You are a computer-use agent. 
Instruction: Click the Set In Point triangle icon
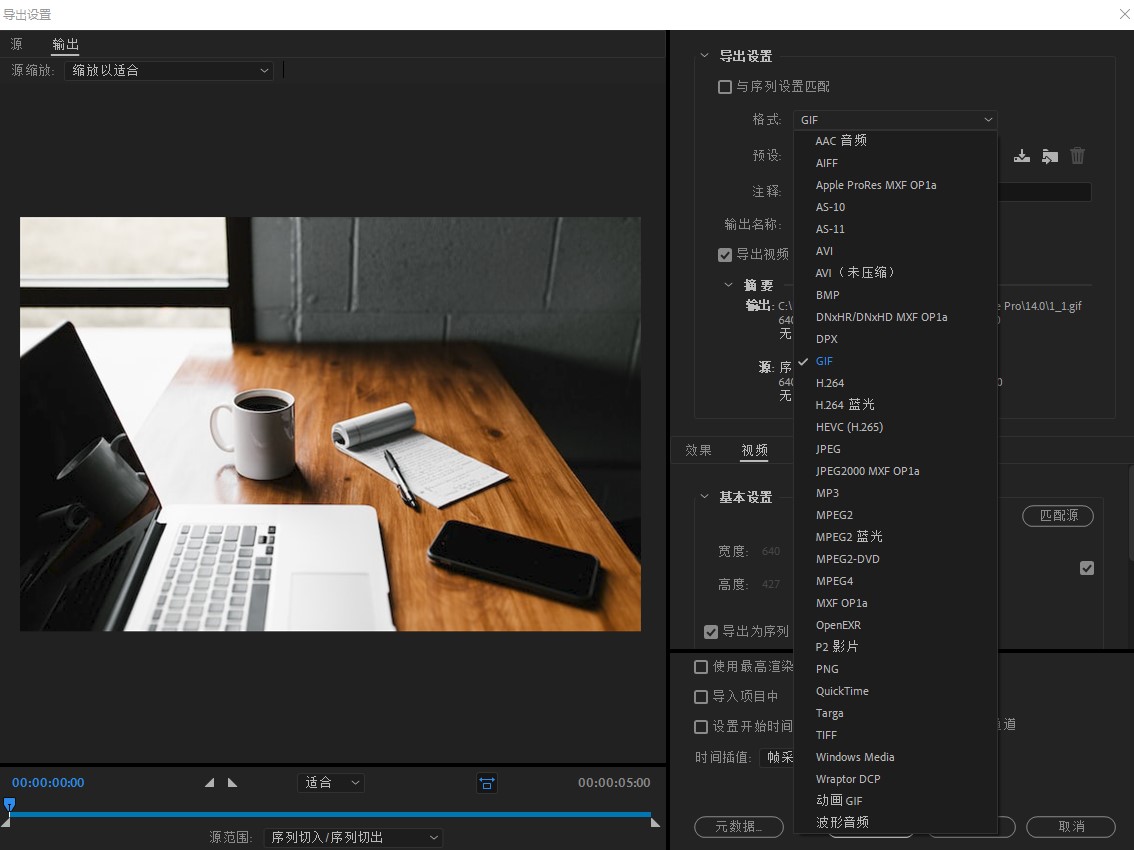tap(209, 783)
